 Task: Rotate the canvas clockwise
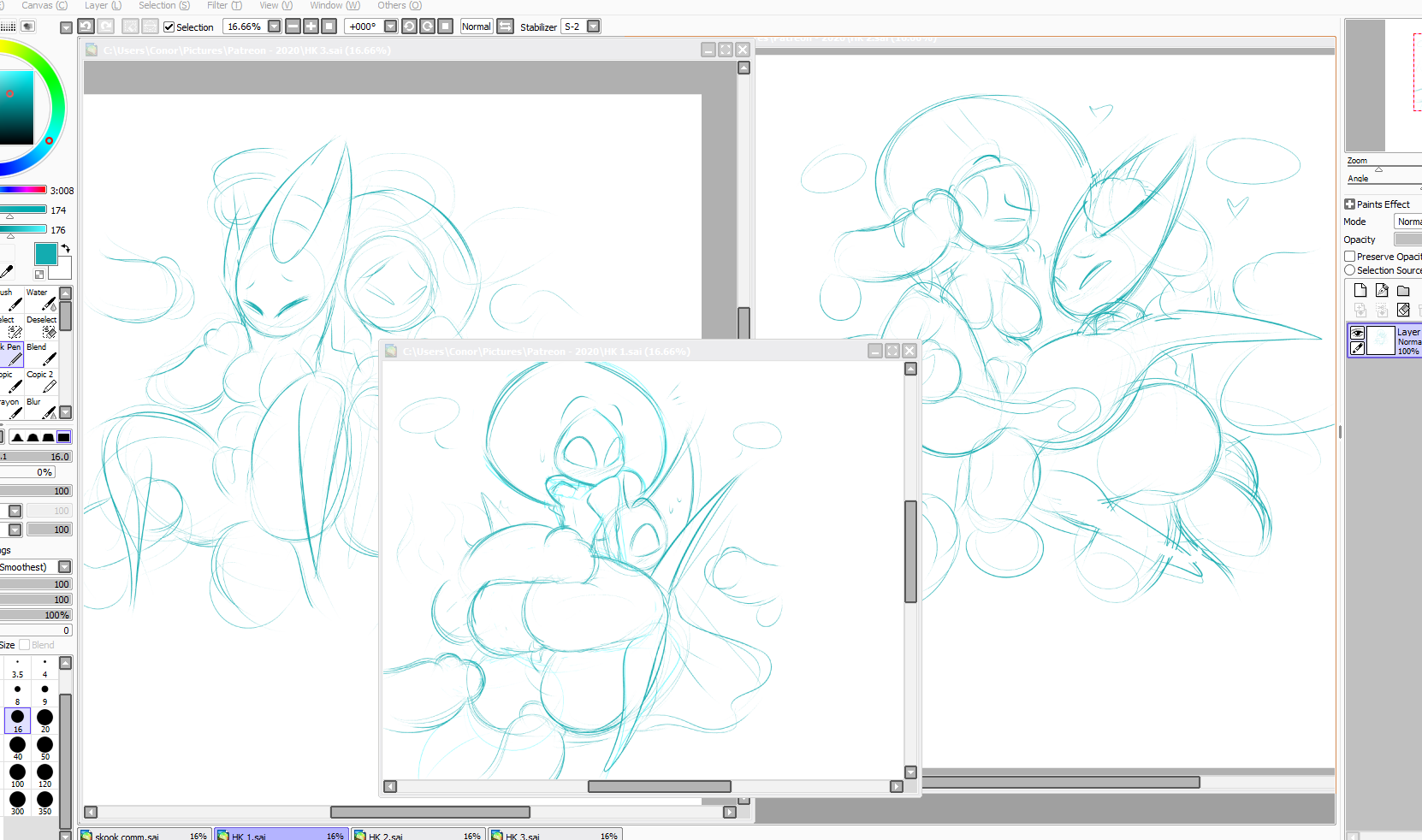427,27
